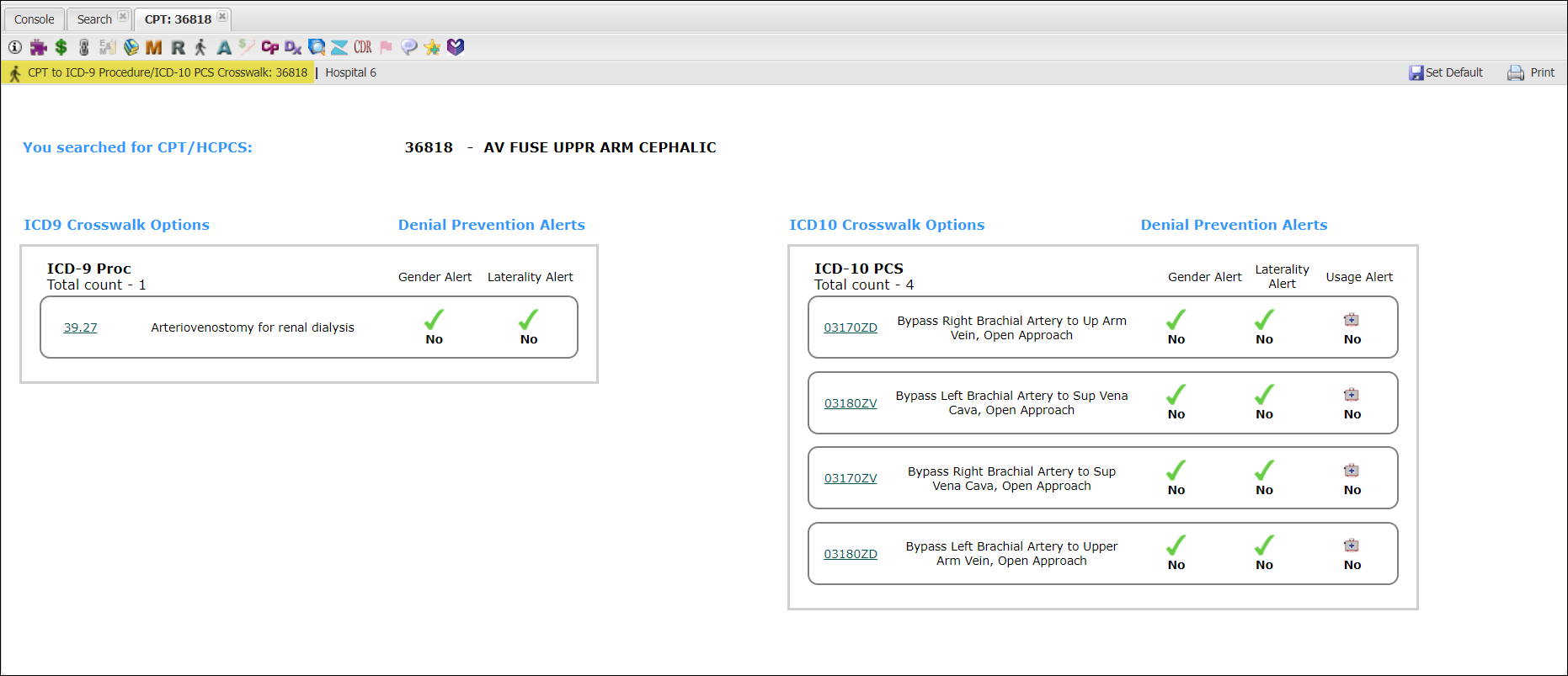Open ICD-10 code 03170ZD link
This screenshot has height=676, width=1568.
pyautogui.click(x=851, y=327)
